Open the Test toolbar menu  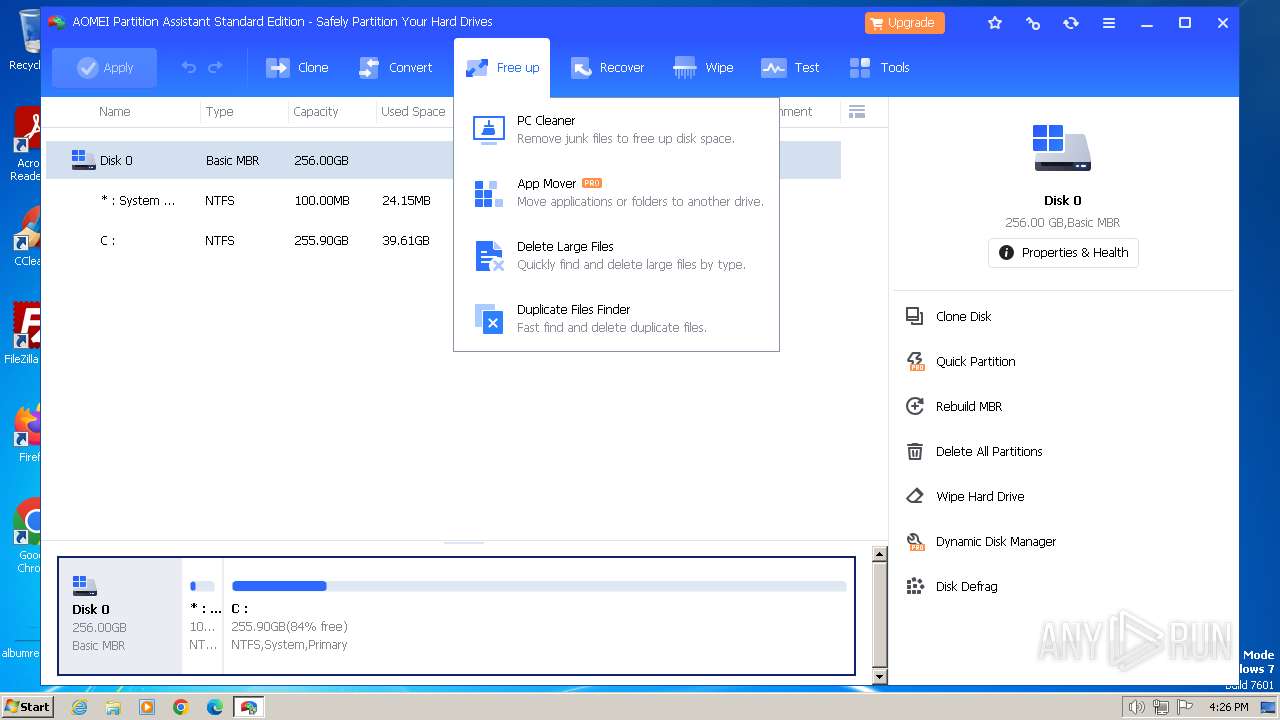pyautogui.click(x=790, y=67)
